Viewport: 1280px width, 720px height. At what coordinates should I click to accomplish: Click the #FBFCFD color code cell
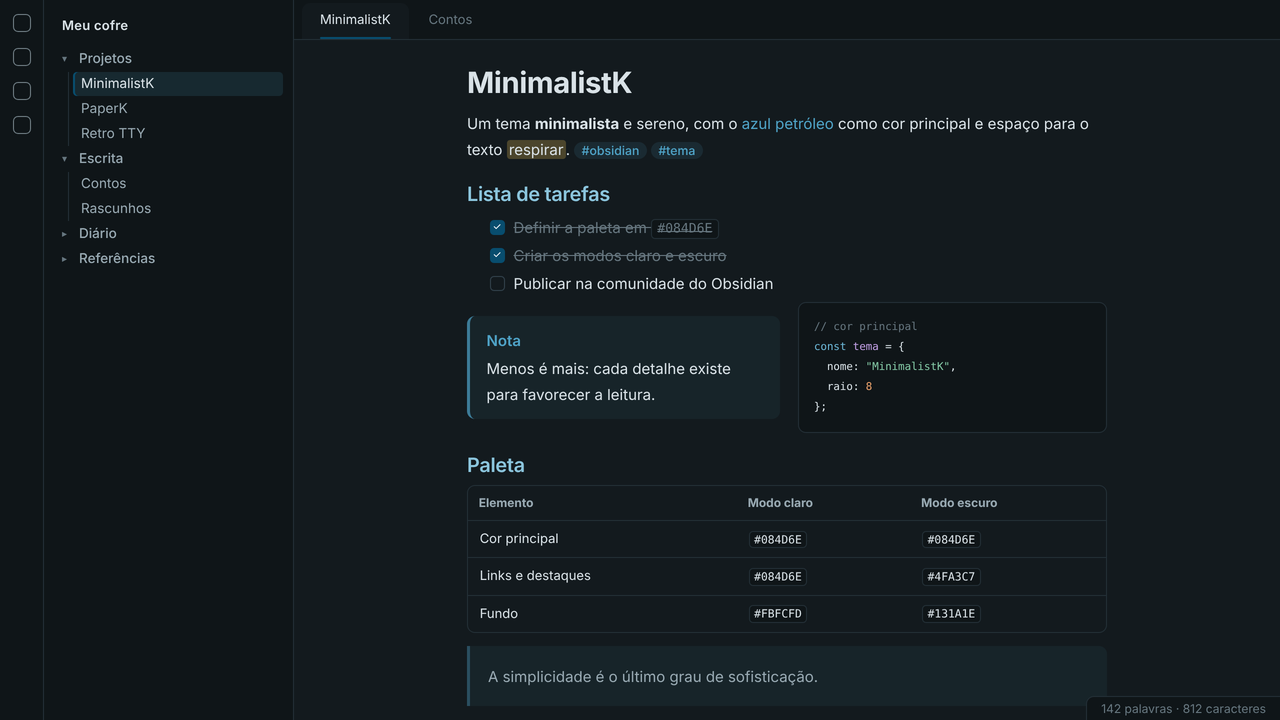coord(778,614)
